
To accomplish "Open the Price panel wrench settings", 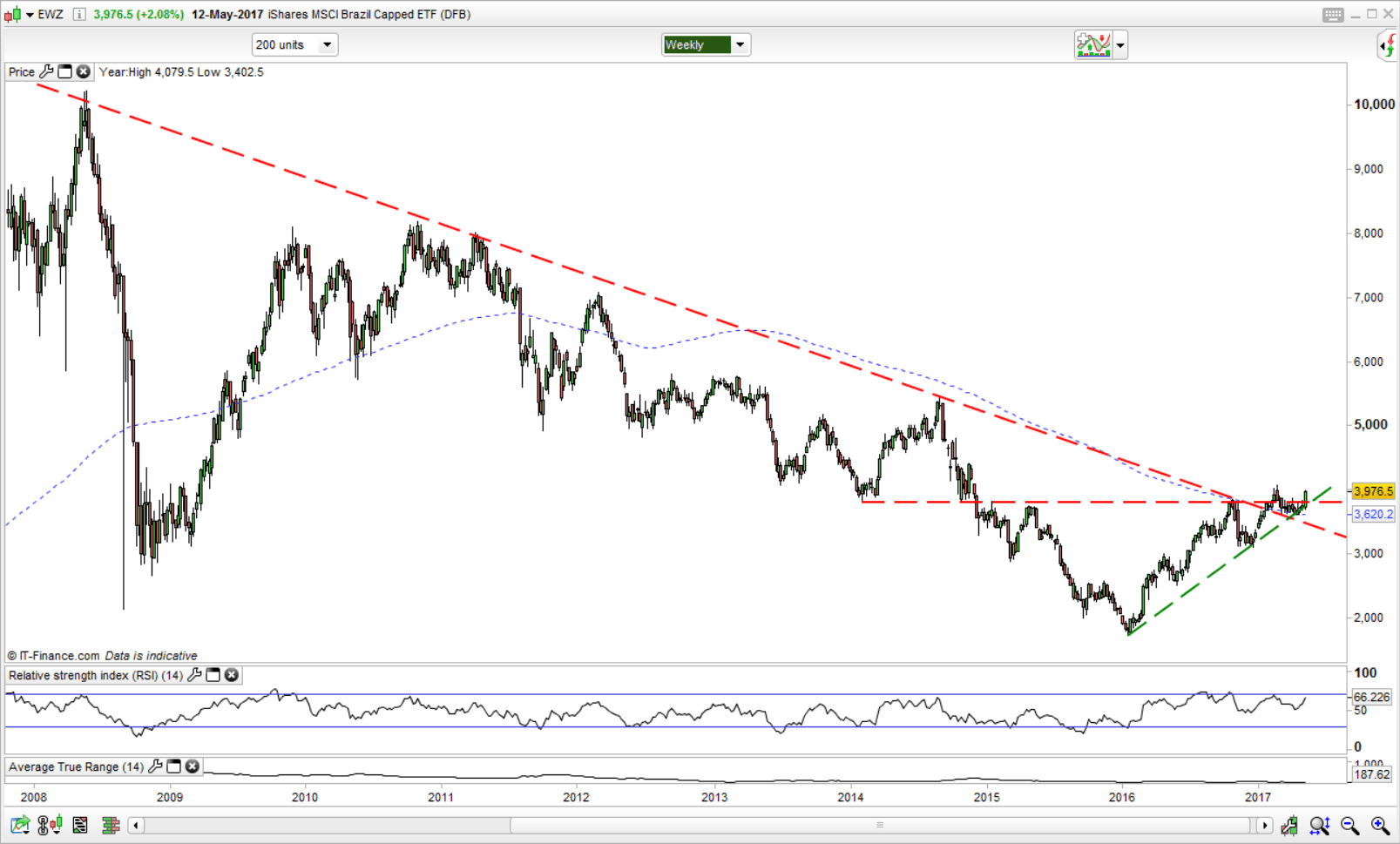I will (x=46, y=72).
